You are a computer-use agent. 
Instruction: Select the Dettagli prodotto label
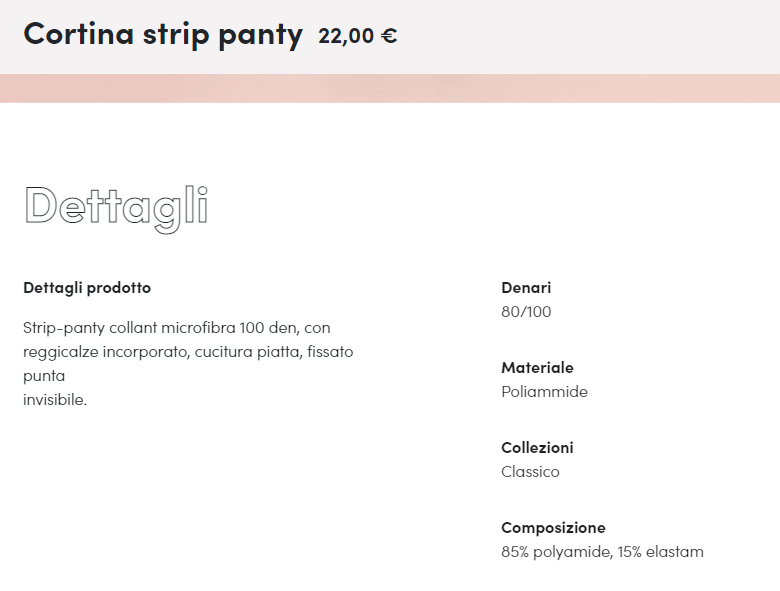point(87,288)
